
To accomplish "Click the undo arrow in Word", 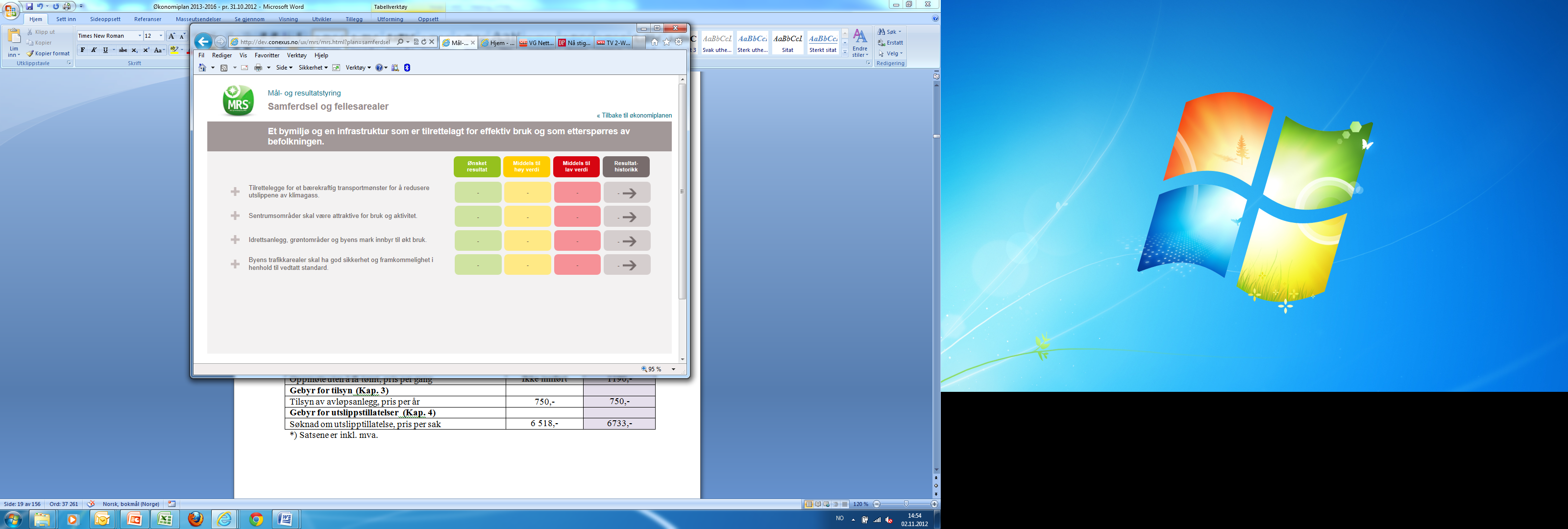I will point(40,6).
